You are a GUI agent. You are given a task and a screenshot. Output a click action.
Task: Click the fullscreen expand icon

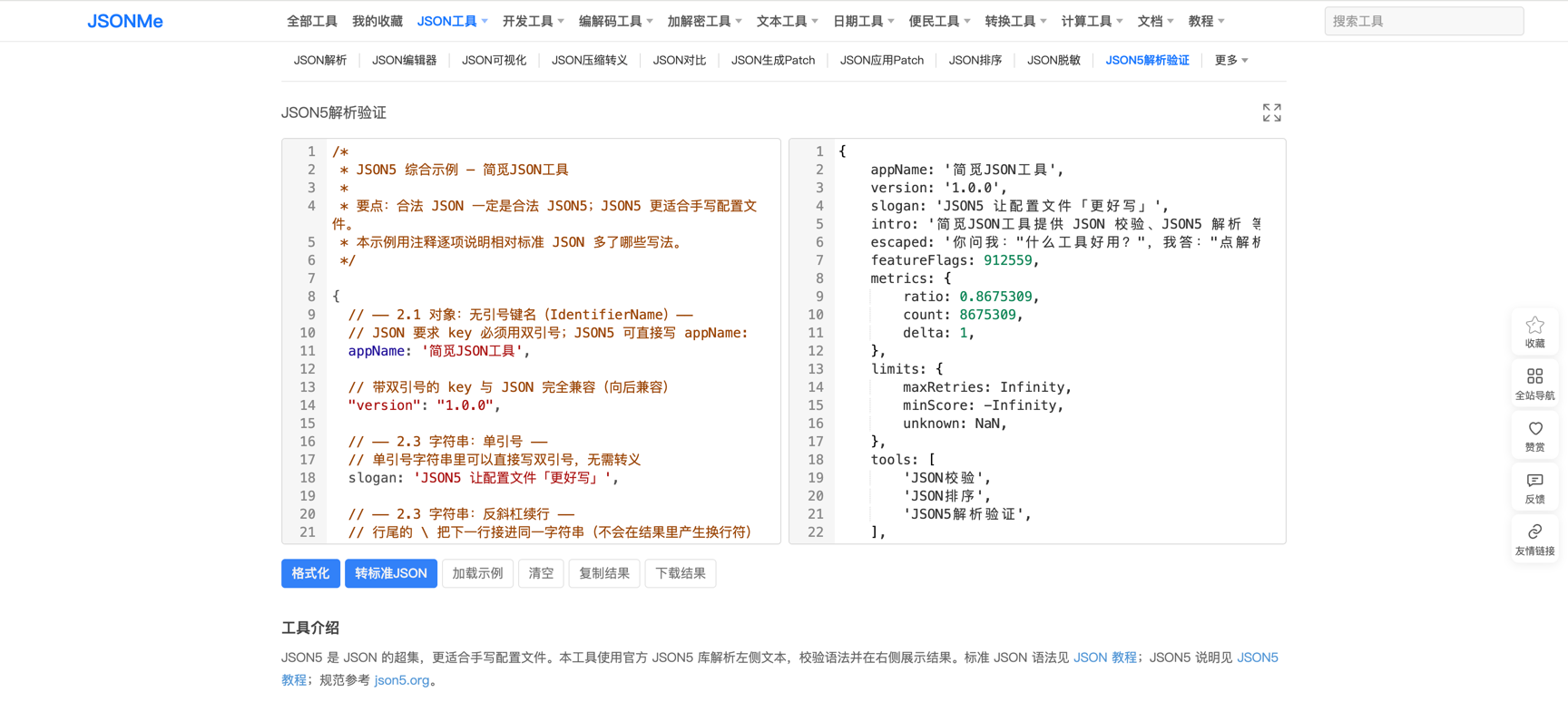tap(1271, 112)
